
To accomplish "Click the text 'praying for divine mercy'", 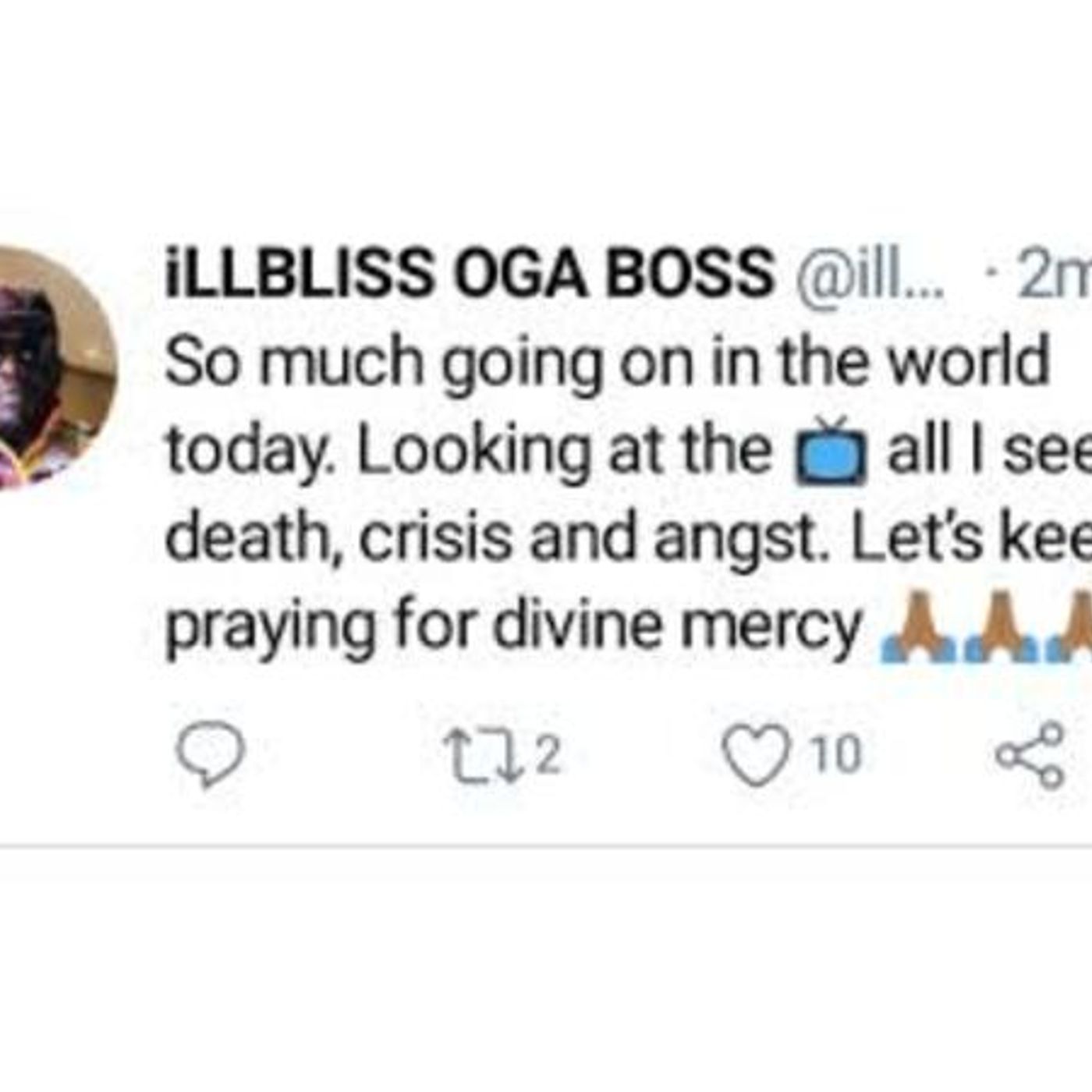I will click(x=514, y=626).
